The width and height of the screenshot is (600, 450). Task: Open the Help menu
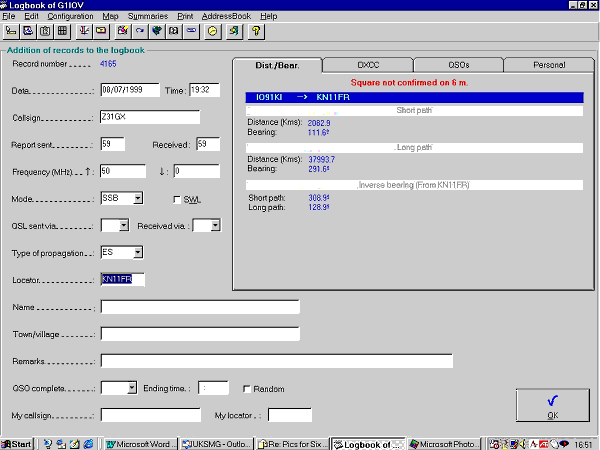point(269,16)
